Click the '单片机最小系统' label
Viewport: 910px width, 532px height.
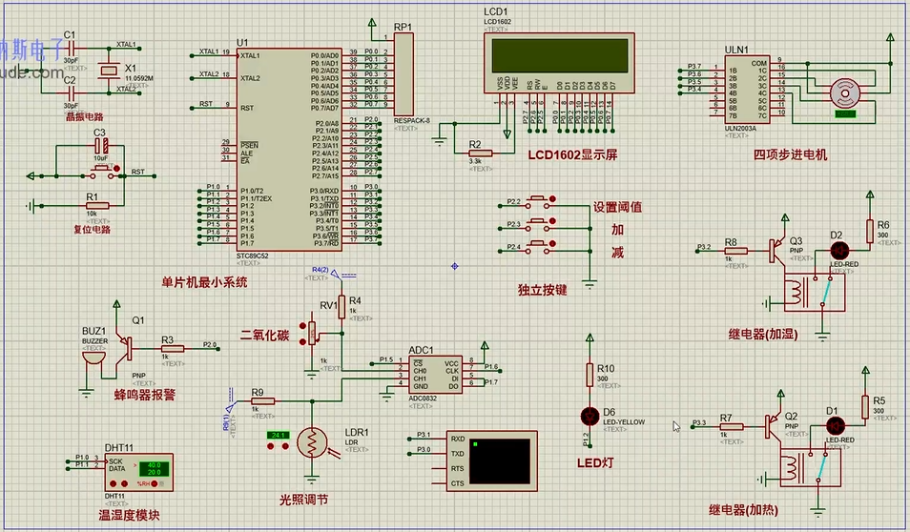(x=204, y=283)
